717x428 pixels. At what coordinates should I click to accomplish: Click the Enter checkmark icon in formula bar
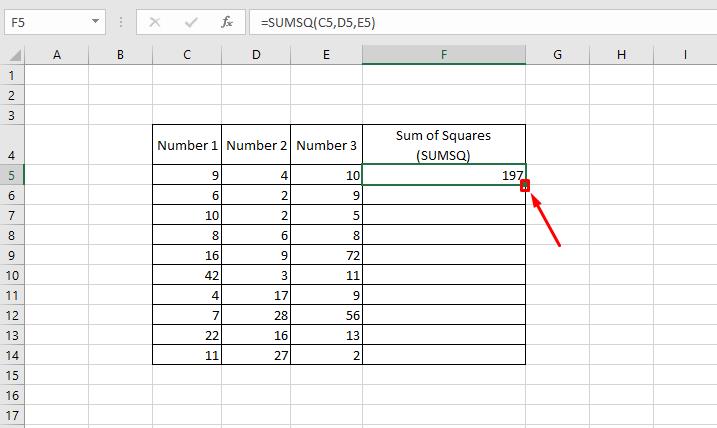(191, 22)
